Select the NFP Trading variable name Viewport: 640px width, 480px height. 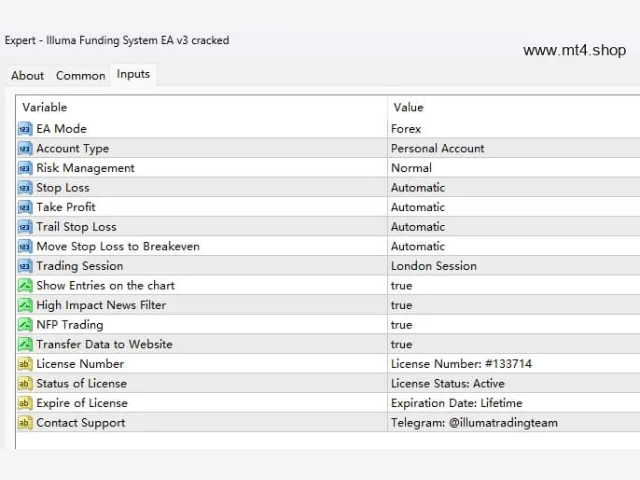point(70,325)
